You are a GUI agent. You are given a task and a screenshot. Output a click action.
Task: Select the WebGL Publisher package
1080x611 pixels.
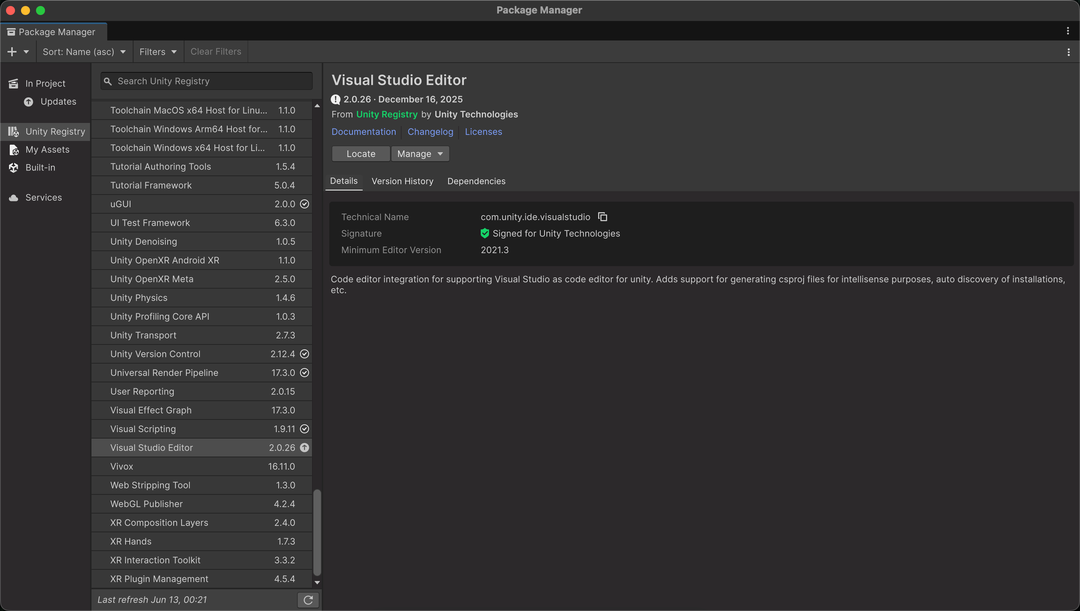[x=202, y=504]
